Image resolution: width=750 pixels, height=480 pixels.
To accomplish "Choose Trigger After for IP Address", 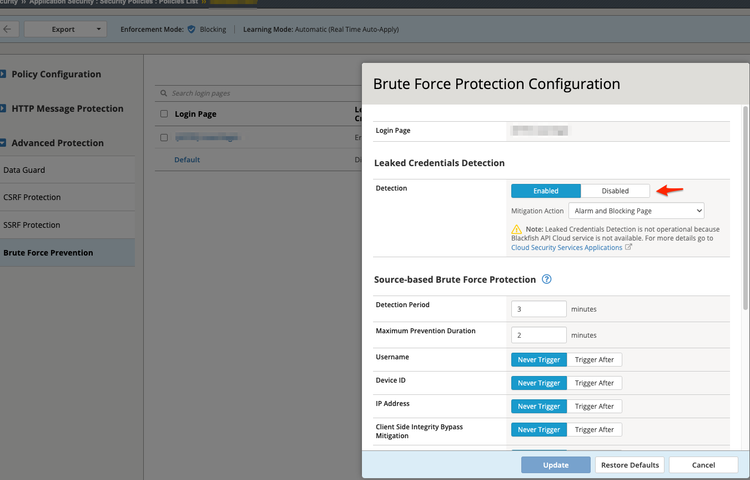I will (x=594, y=406).
